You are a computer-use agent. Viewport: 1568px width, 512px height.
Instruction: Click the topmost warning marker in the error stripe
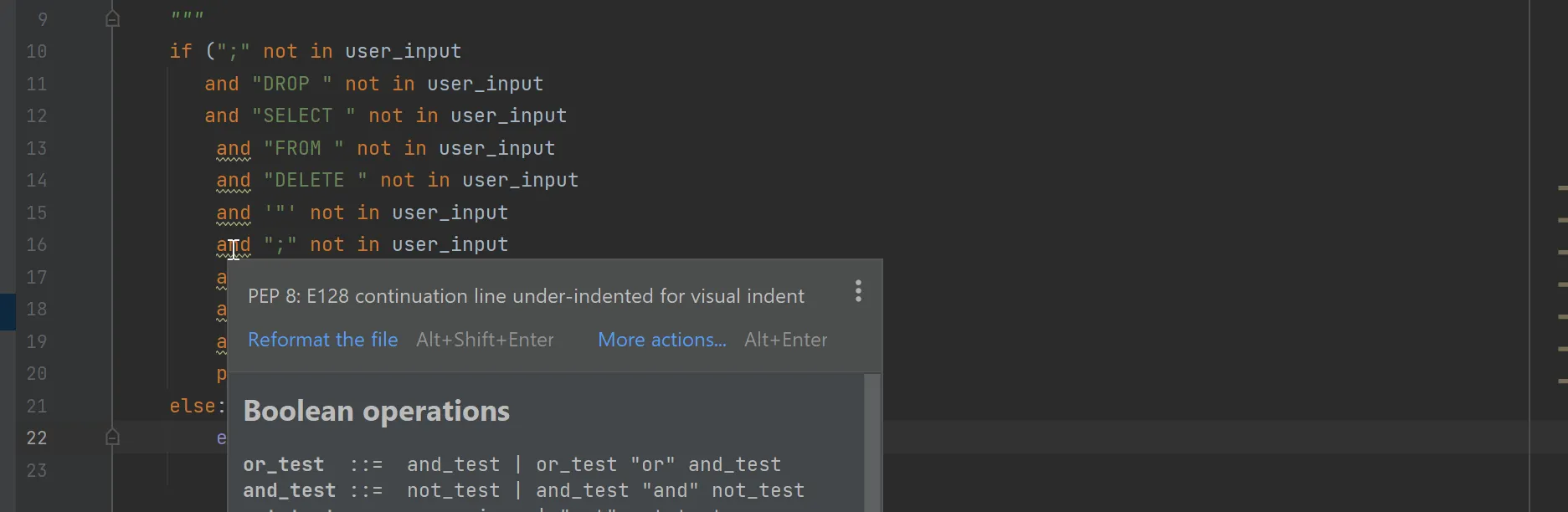coord(1562,188)
